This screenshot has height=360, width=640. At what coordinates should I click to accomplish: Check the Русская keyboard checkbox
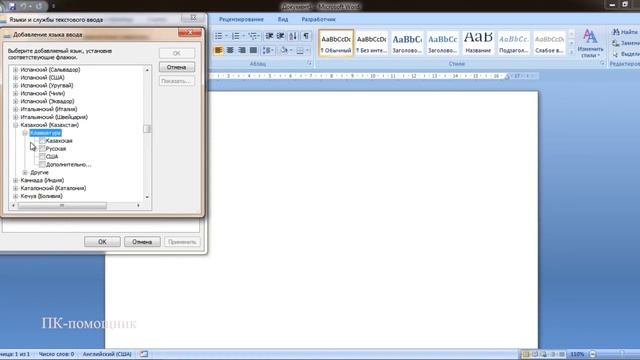[x=42, y=149]
